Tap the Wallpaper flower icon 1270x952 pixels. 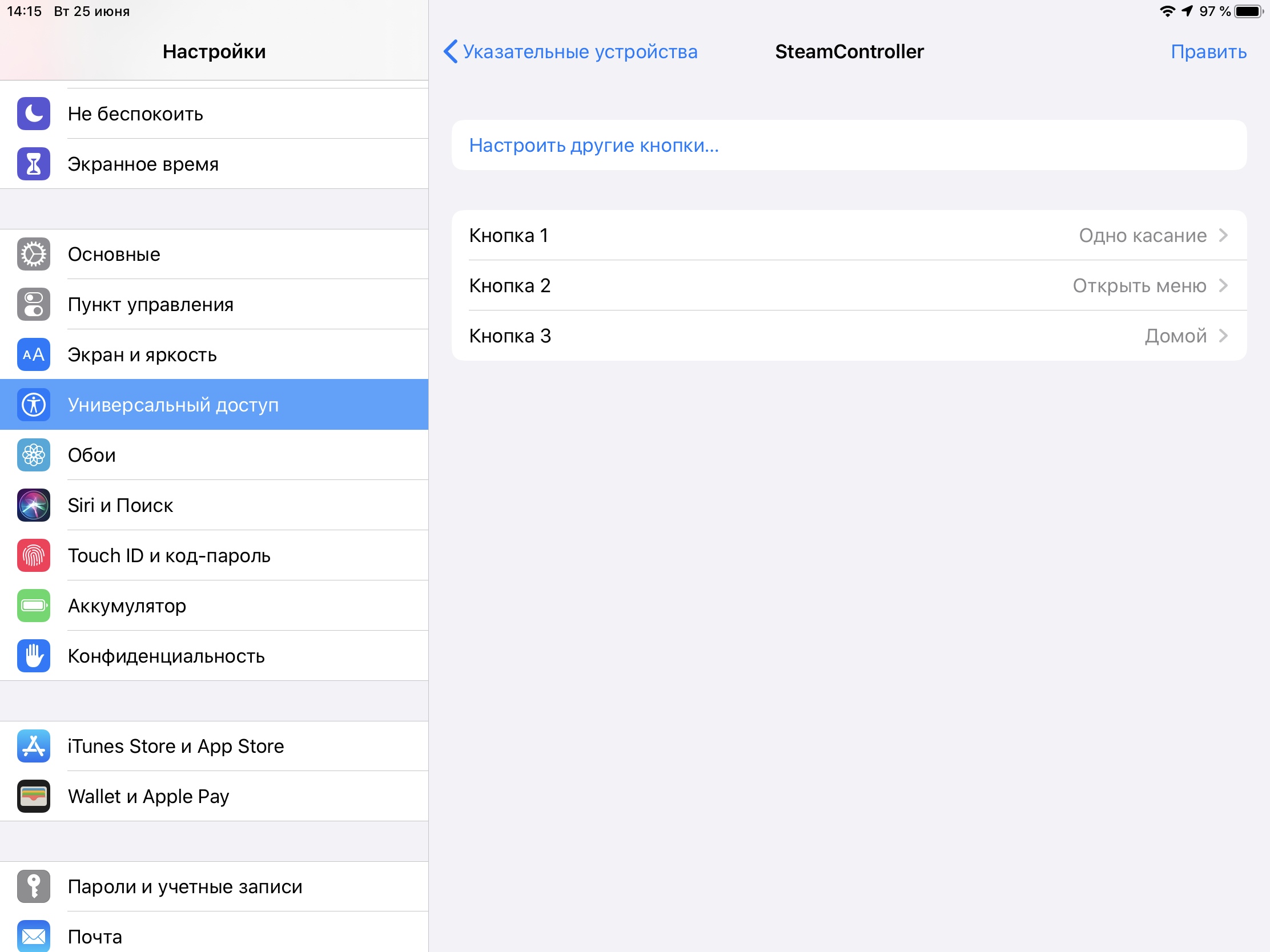coord(33,455)
